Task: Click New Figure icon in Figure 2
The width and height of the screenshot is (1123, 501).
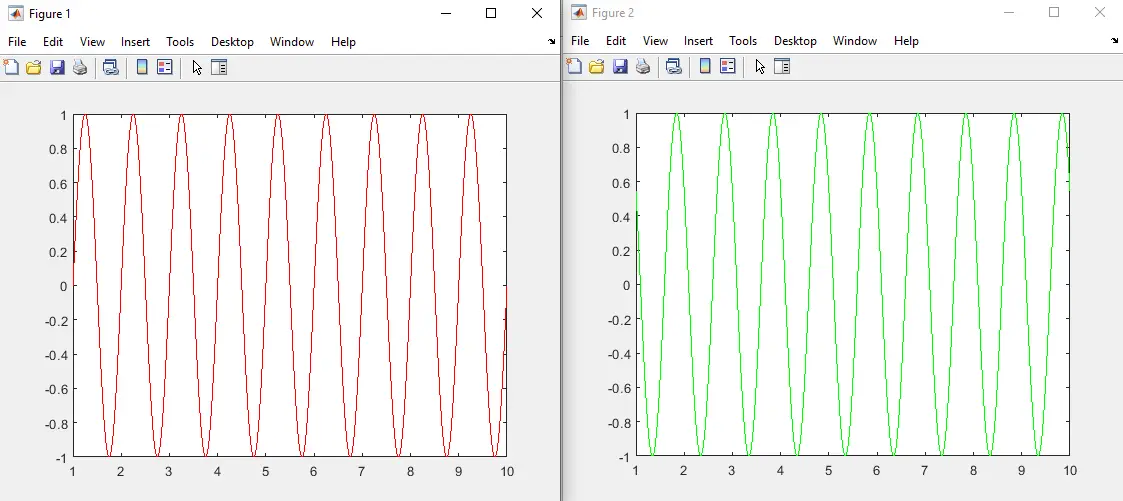Action: tap(574, 67)
